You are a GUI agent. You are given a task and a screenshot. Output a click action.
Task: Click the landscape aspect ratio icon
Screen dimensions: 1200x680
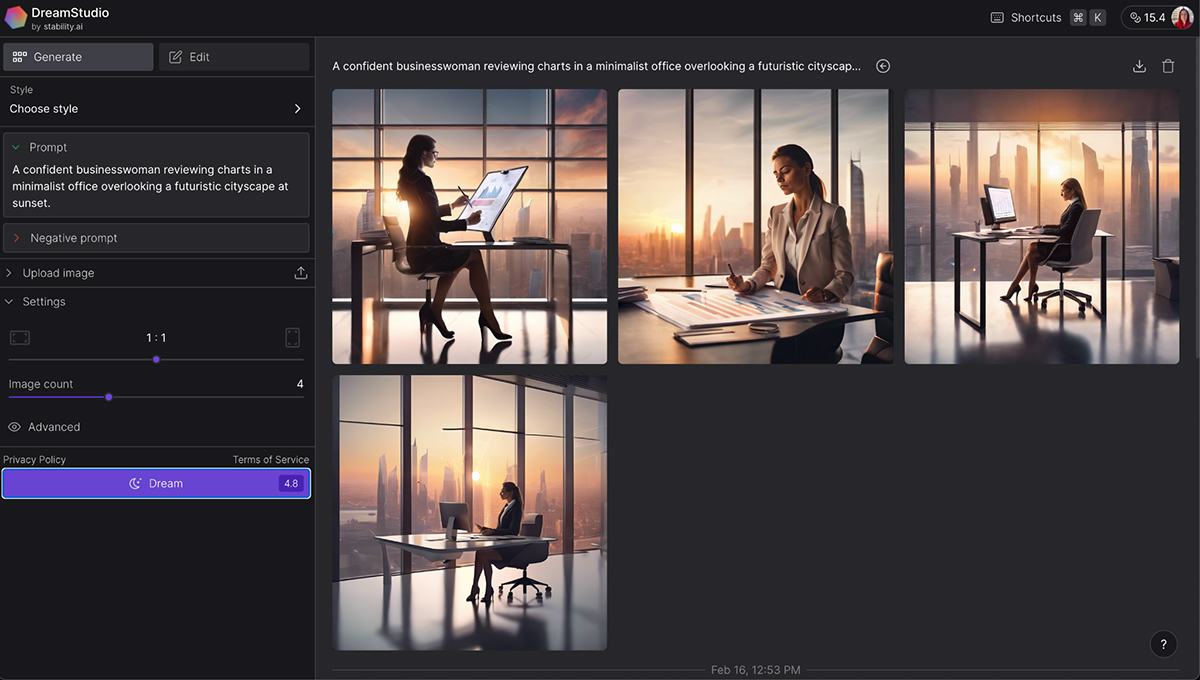coord(20,337)
